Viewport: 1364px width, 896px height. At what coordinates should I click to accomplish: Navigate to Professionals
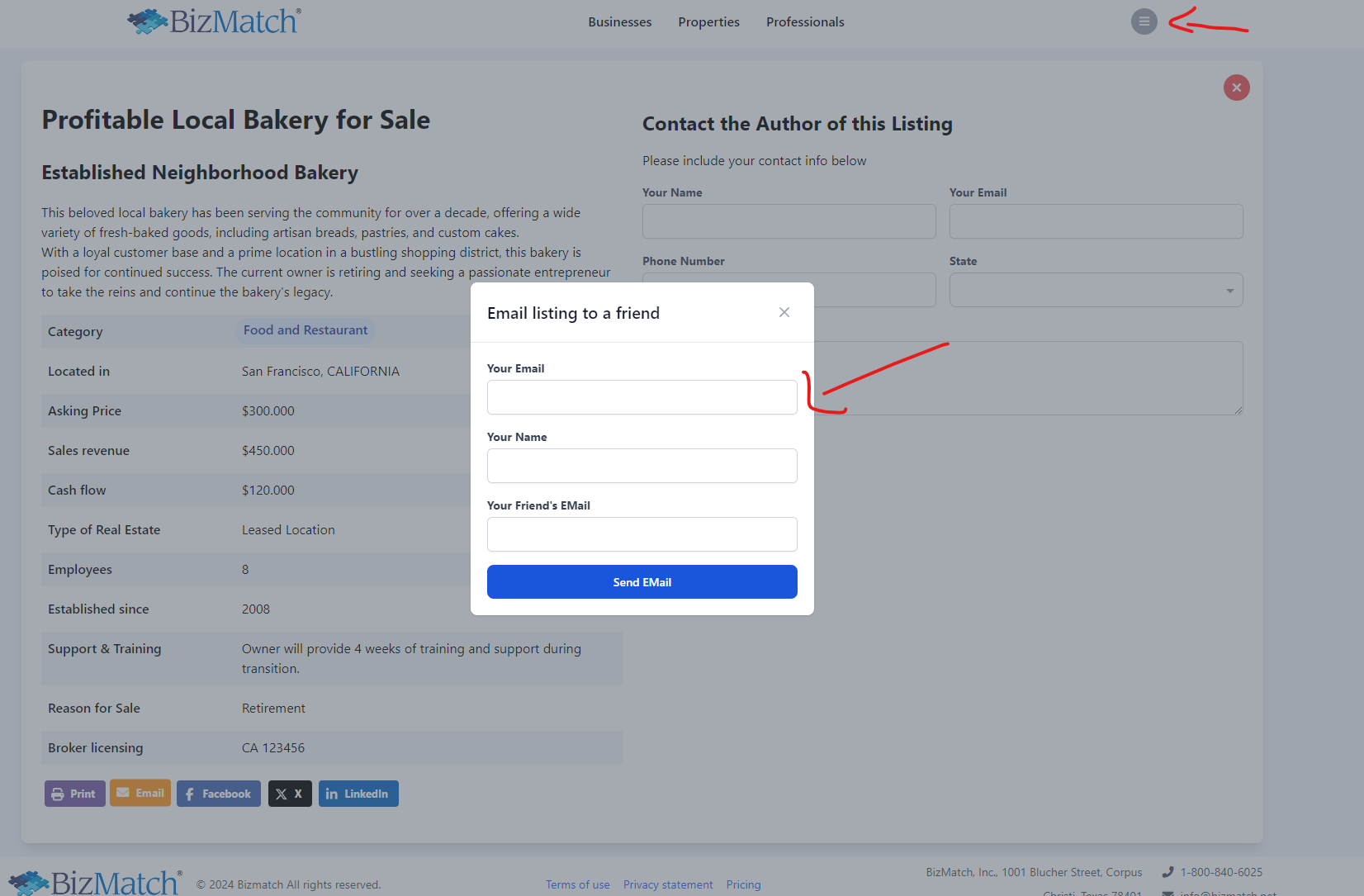[804, 22]
